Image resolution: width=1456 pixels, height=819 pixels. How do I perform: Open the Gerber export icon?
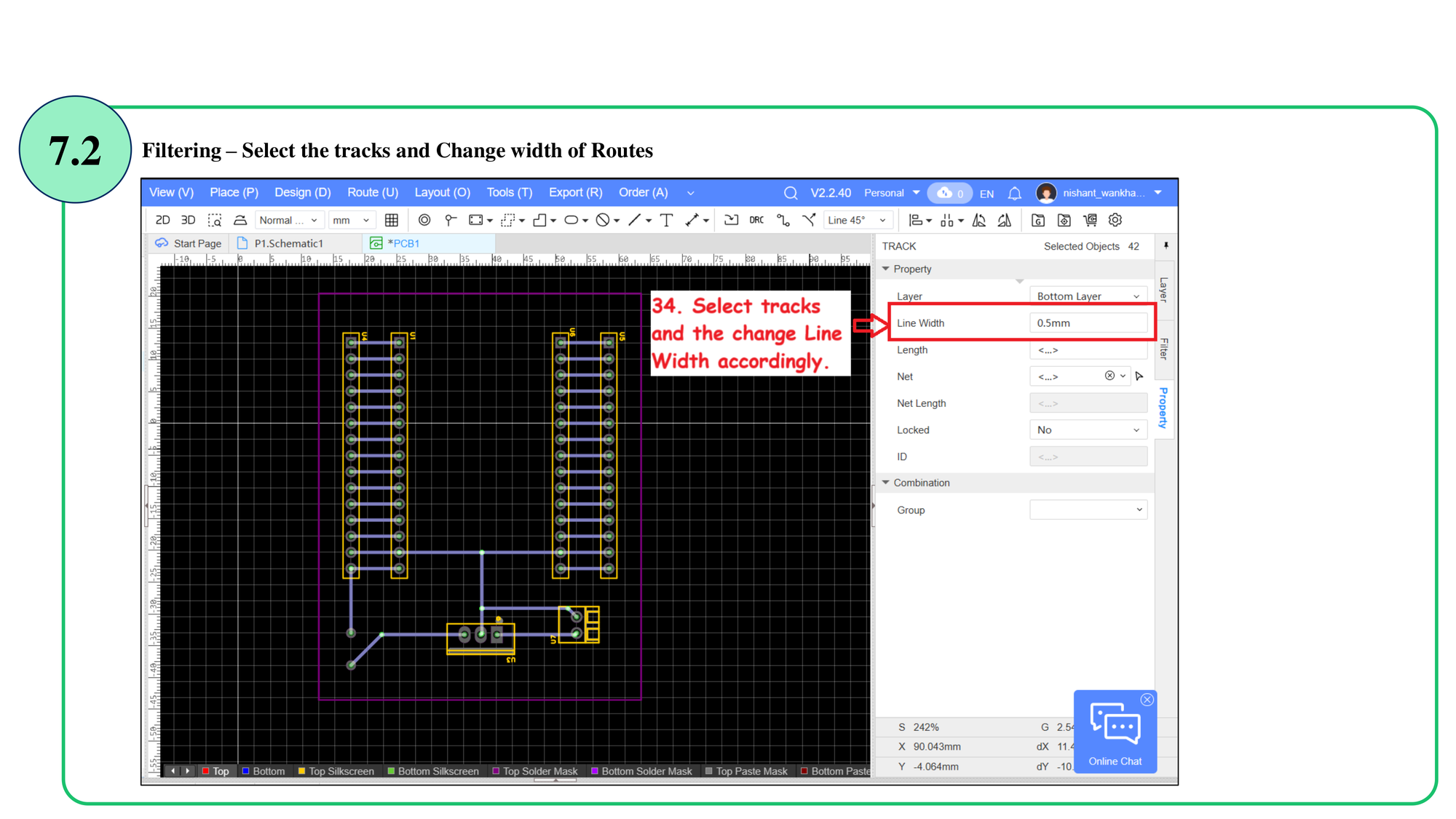coord(1039,220)
